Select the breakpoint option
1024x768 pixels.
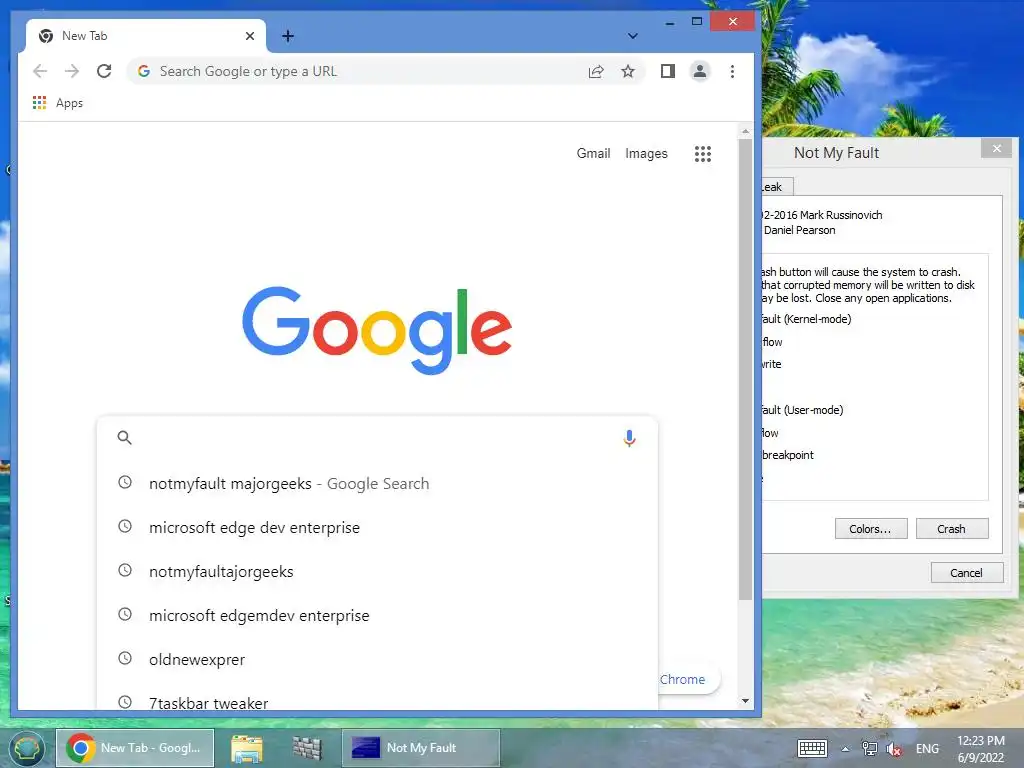[x=788, y=455]
